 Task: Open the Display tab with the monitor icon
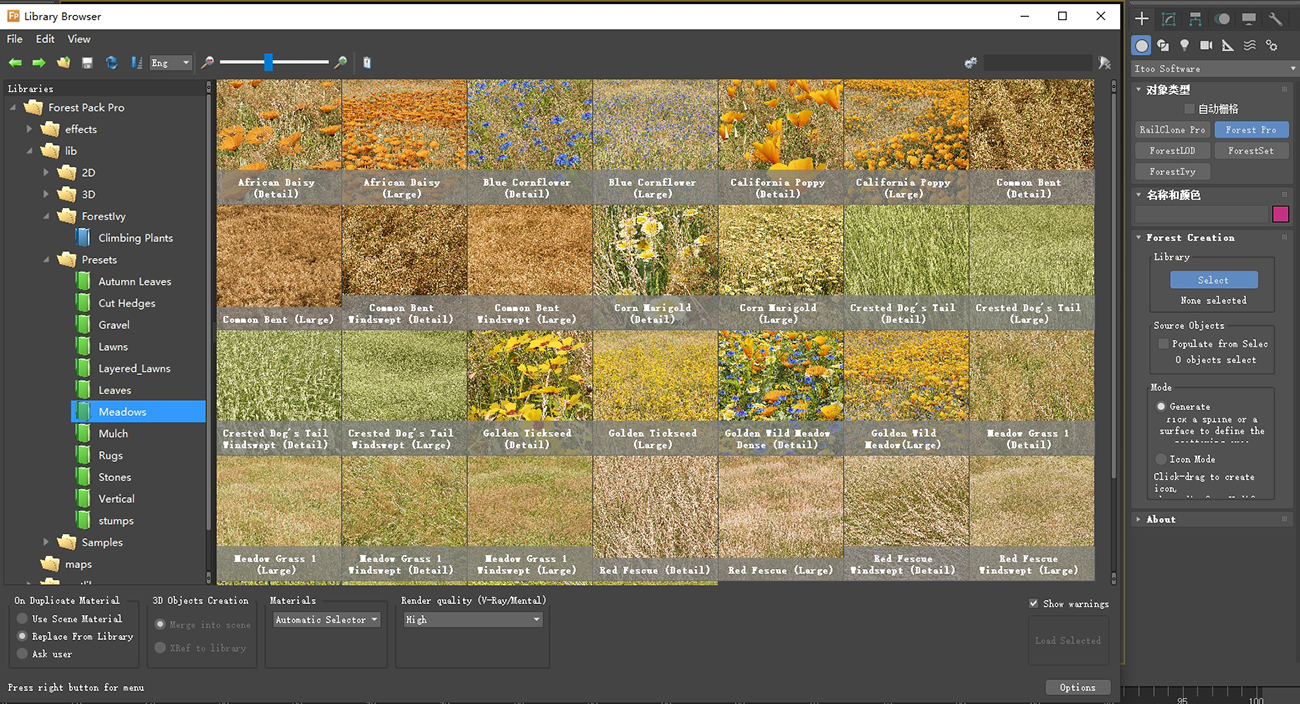1249,19
